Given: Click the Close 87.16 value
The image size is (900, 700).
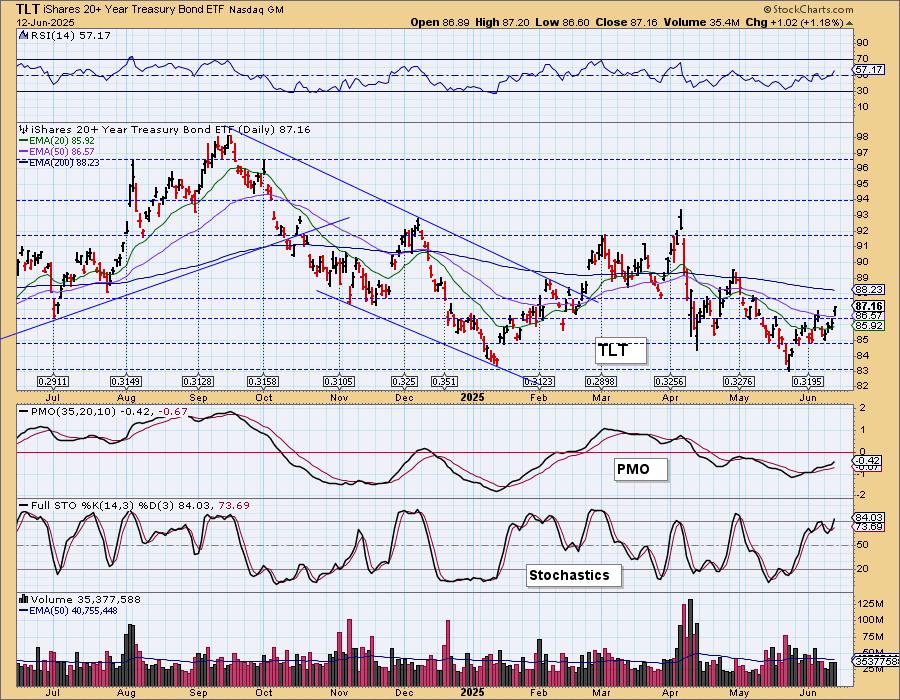Looking at the screenshot, I should click(x=627, y=22).
